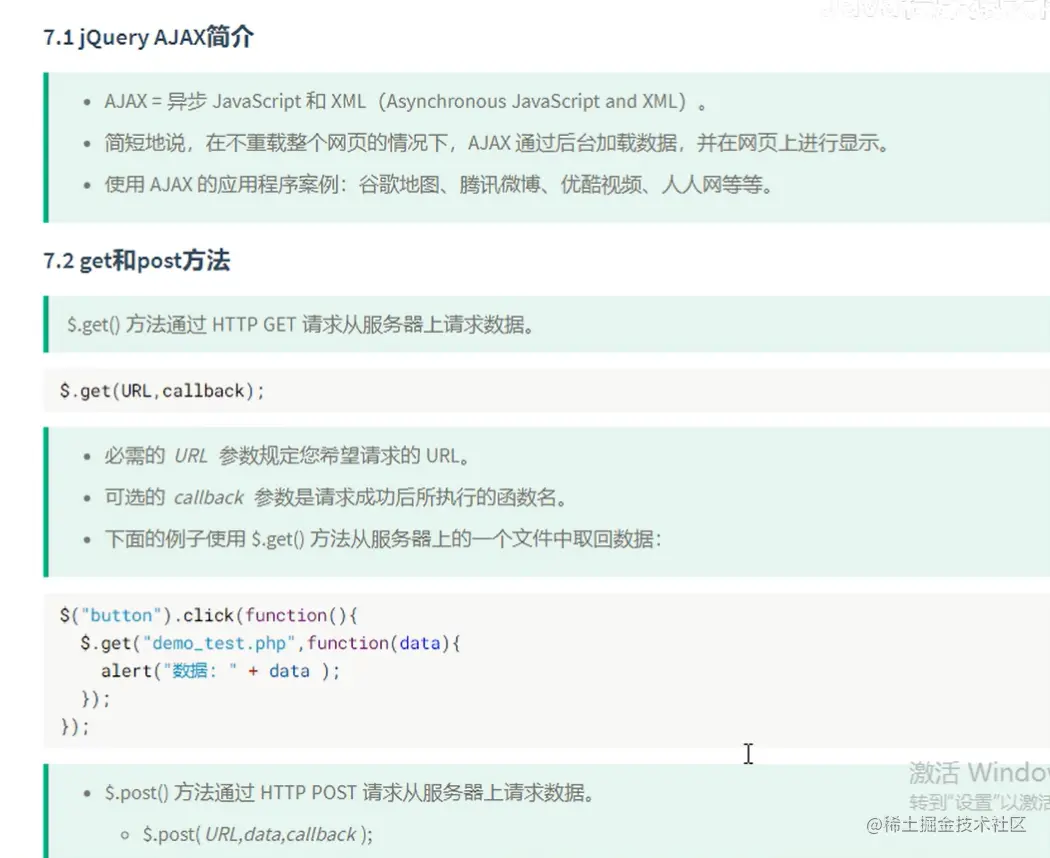Click the italic "URL" in the 必需的 bullet
1050x858 pixels.
191,456
